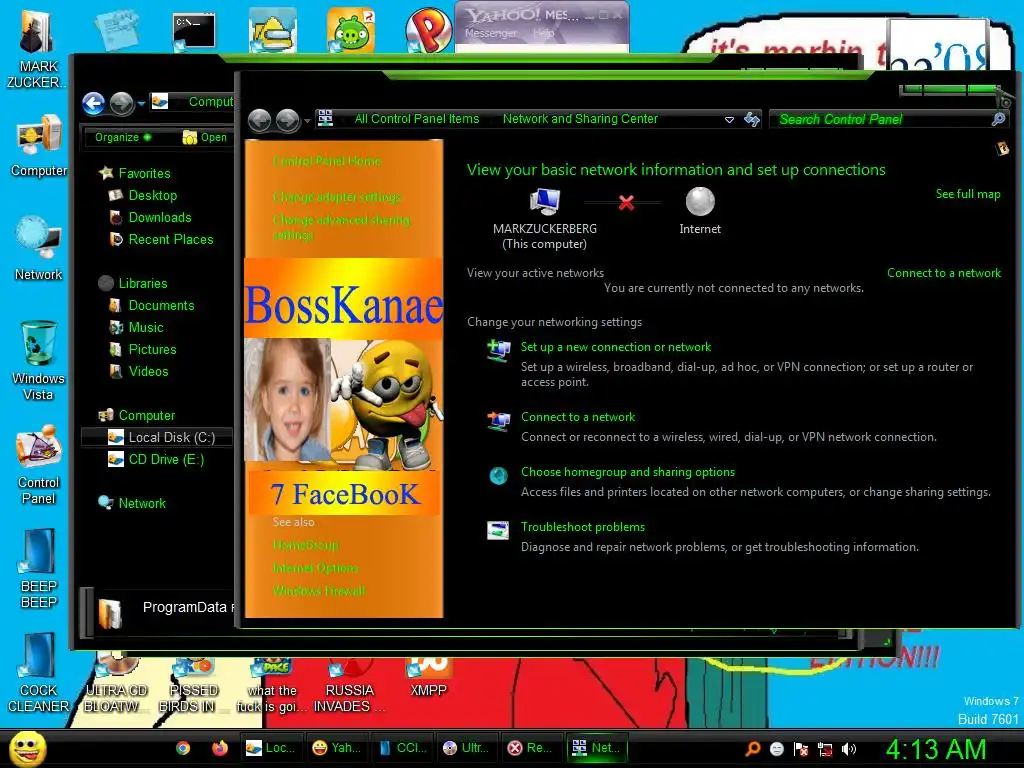1024x768 pixels.
Task: Open the Explorer recent pages dropdown arrow
Action: pos(140,103)
